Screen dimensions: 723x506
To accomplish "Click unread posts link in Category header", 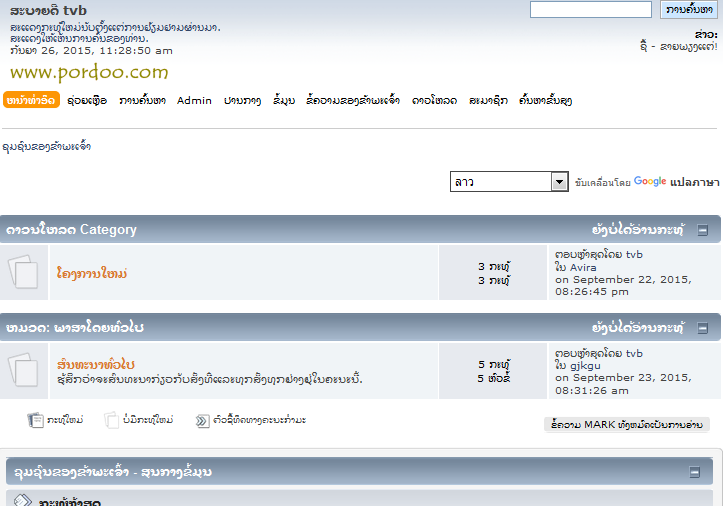I will click(x=638, y=229).
